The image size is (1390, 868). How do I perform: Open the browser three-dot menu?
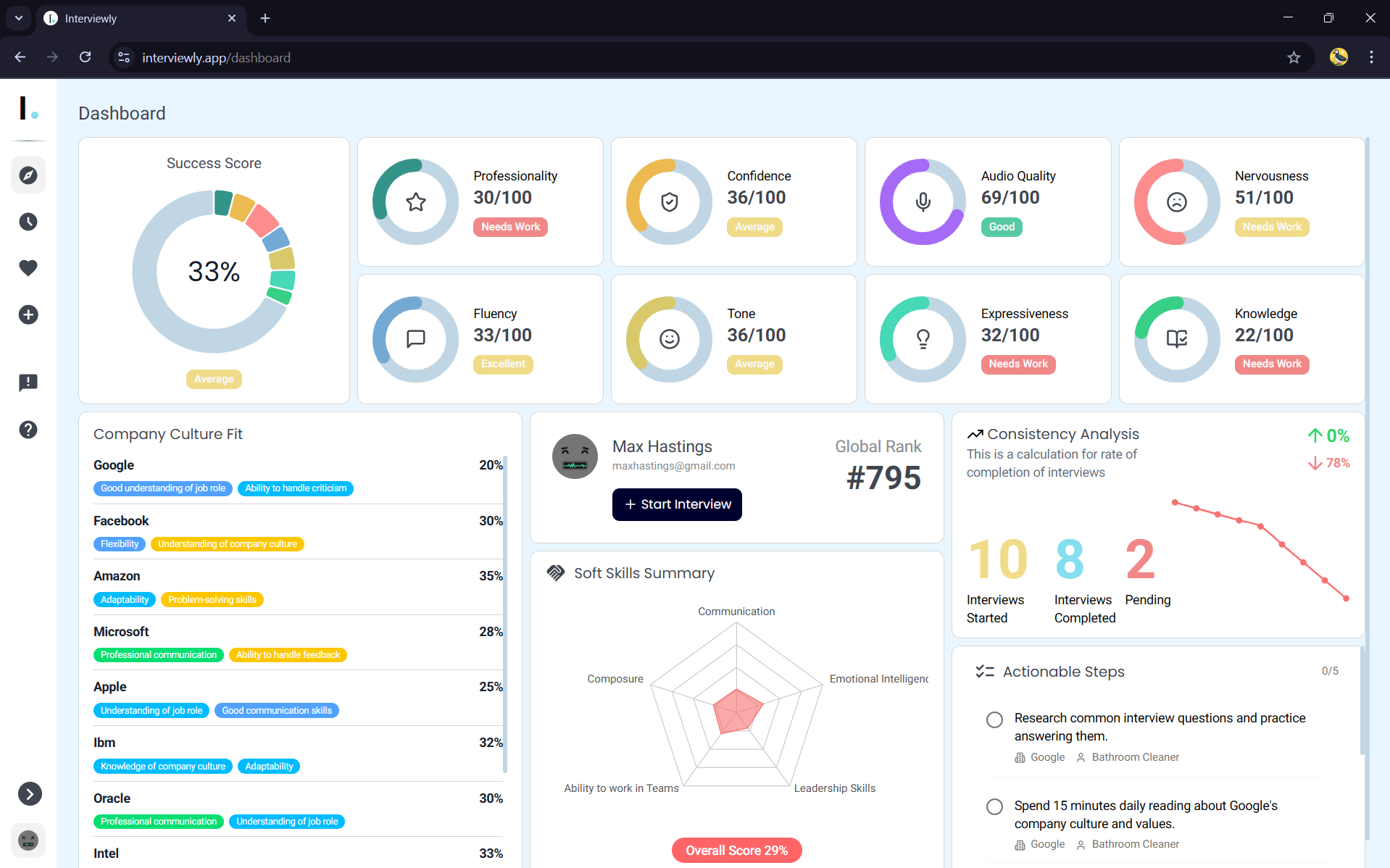pos(1371,57)
